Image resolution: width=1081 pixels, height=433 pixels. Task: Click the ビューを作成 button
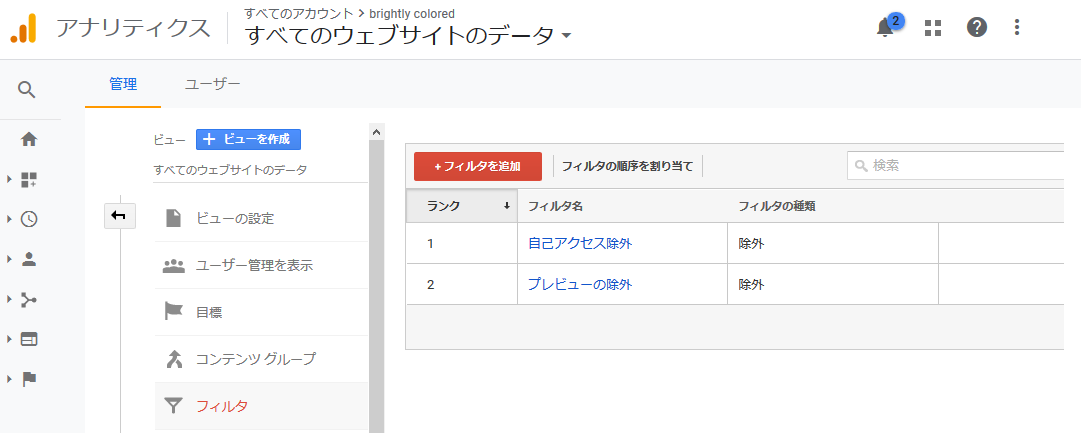point(248,139)
